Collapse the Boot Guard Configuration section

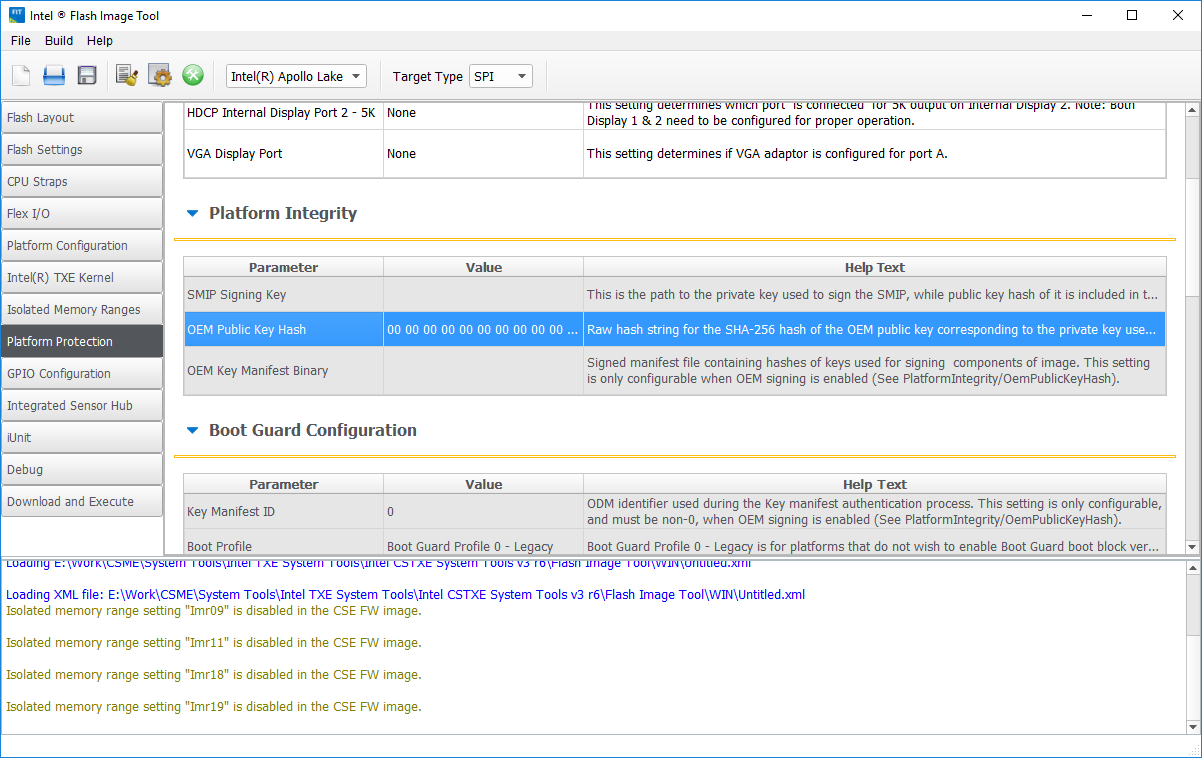tap(193, 430)
